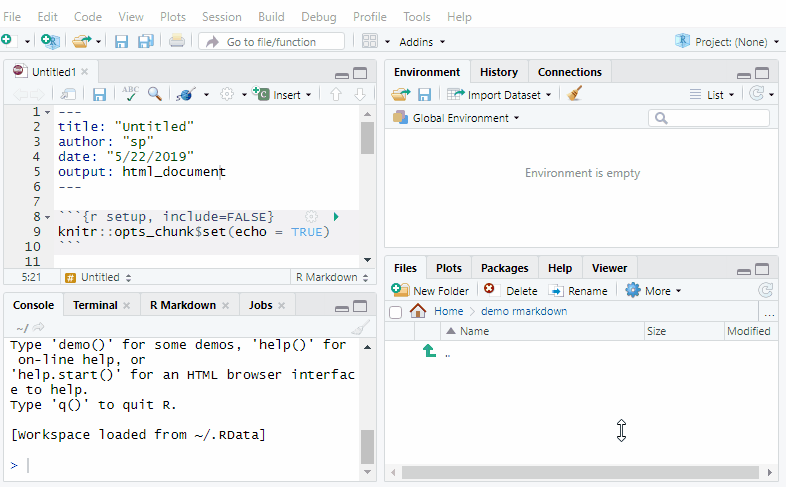This screenshot has width=786, height=487.
Task: Click the find/replace magnifier icon
Action: click(155, 94)
